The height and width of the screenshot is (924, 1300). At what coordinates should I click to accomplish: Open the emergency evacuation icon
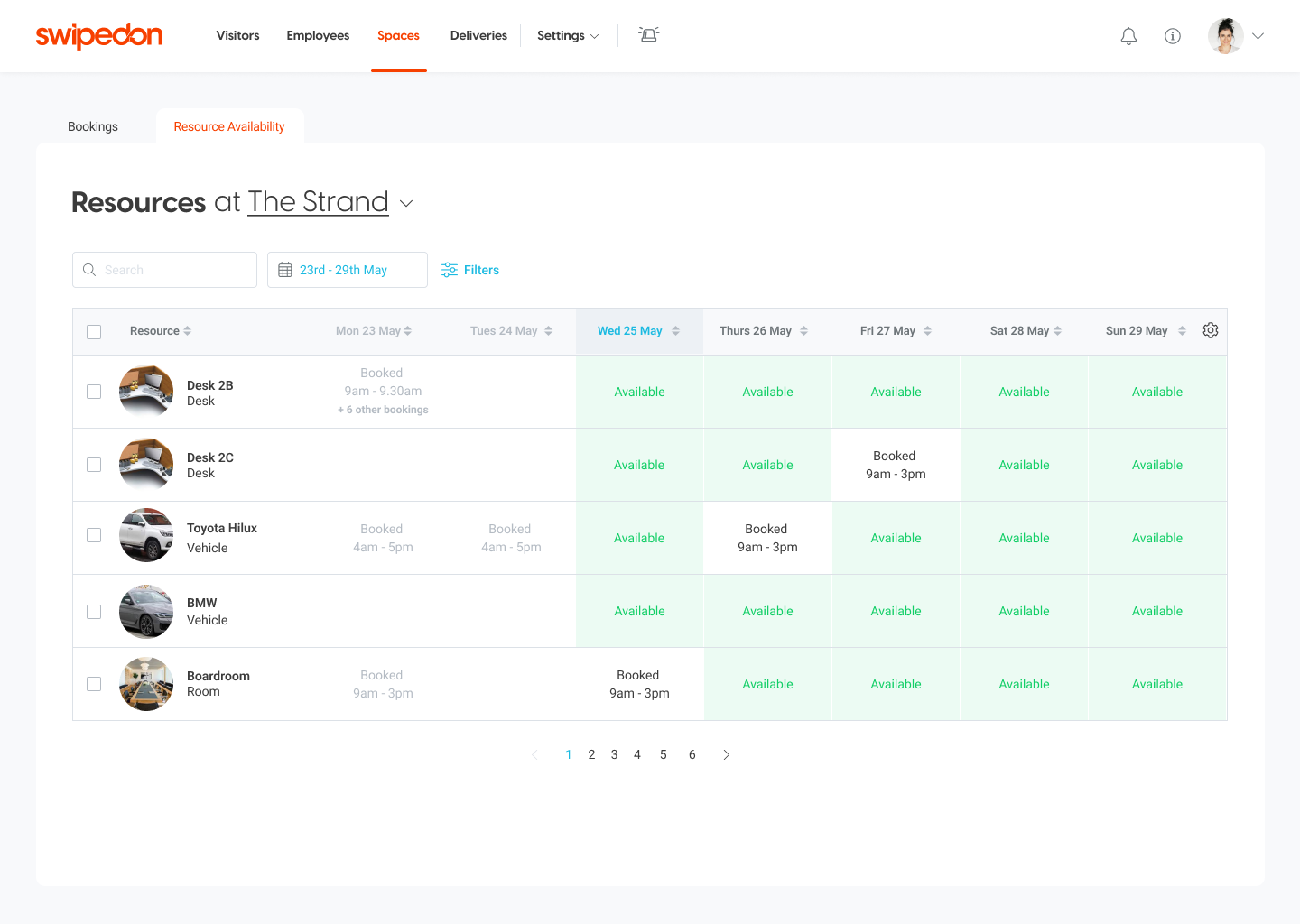(648, 34)
